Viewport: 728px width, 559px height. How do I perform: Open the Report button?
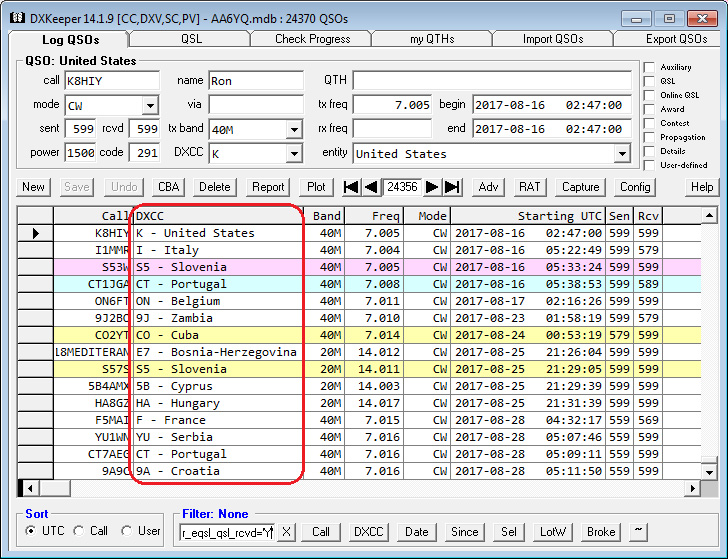click(268, 187)
